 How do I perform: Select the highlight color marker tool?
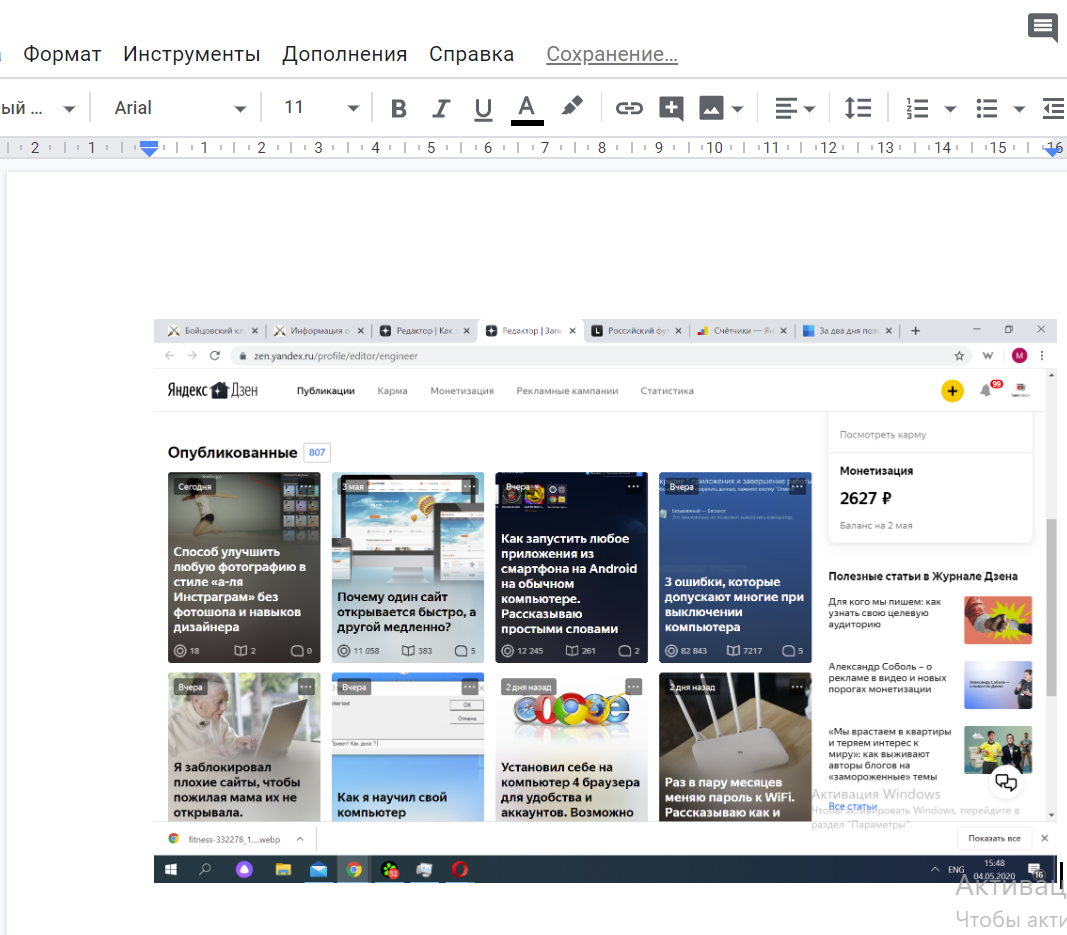coord(571,107)
